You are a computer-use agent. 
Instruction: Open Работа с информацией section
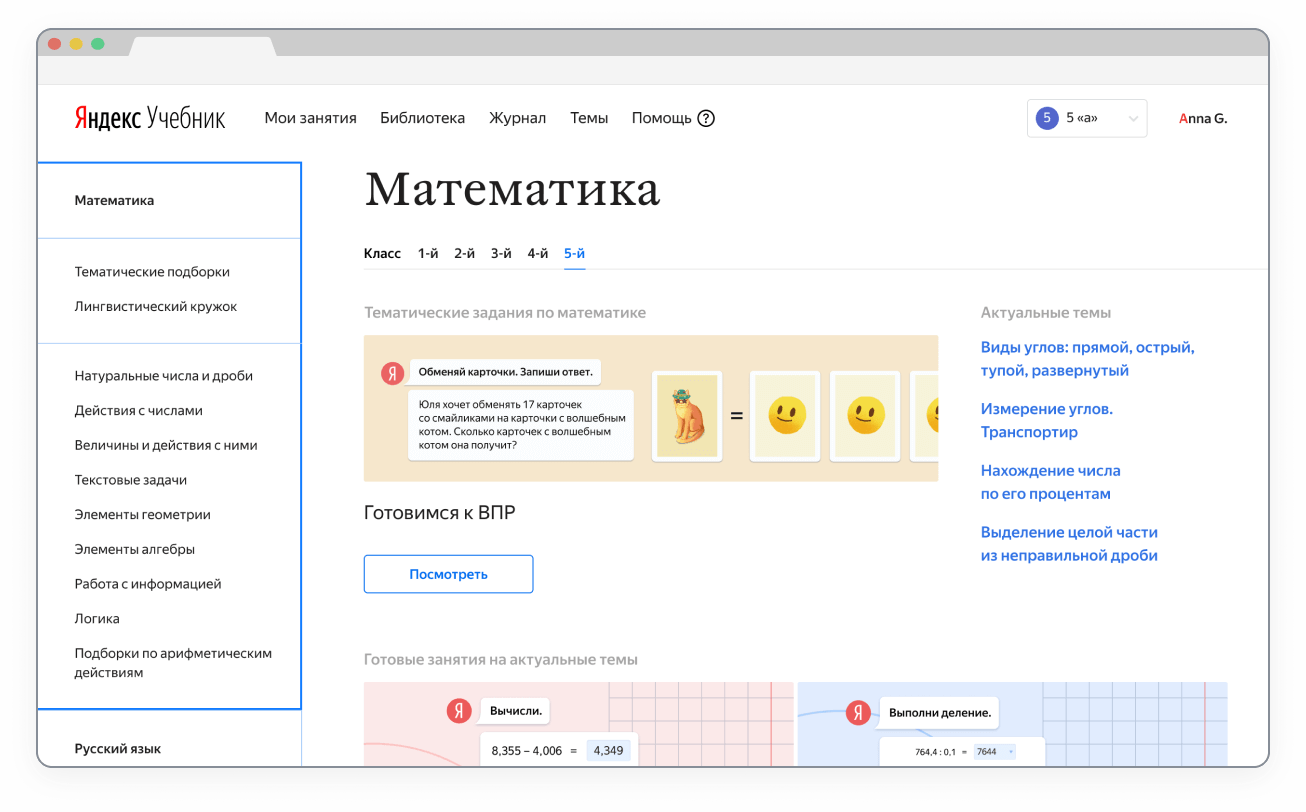tap(148, 584)
